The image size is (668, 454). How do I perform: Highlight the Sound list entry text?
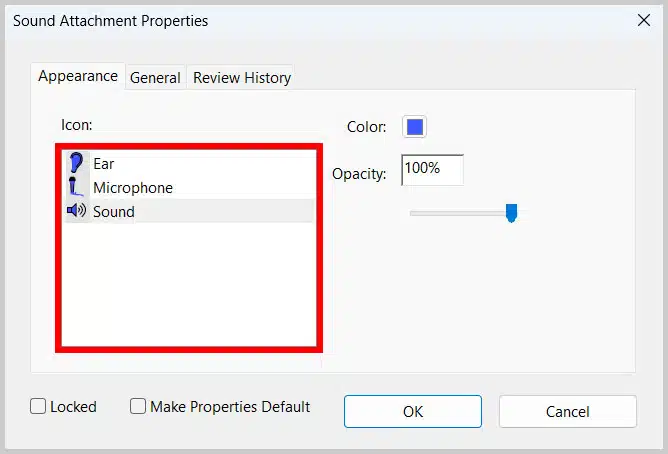[114, 212]
